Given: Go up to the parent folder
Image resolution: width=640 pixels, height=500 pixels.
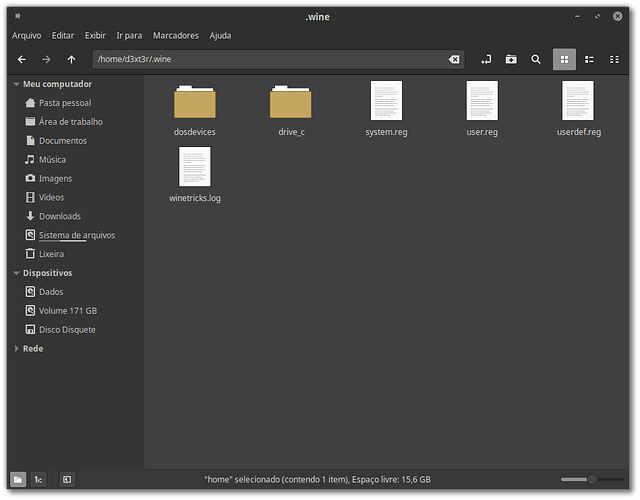Looking at the screenshot, I should tap(71, 60).
